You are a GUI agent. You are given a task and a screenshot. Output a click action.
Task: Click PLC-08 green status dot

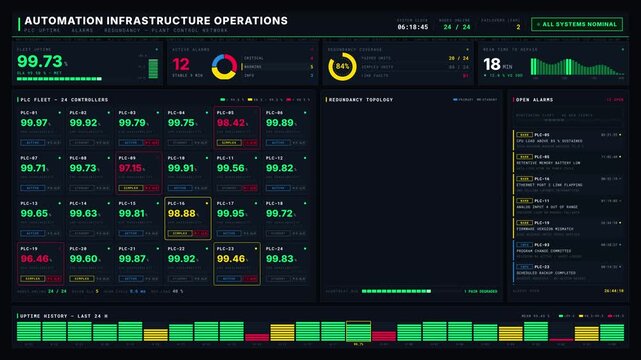tap(109, 158)
